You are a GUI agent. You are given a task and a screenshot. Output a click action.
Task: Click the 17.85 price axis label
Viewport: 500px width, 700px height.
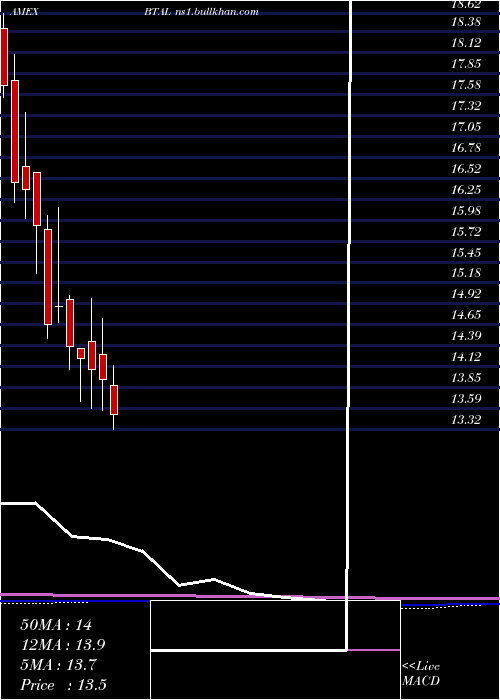point(466,64)
